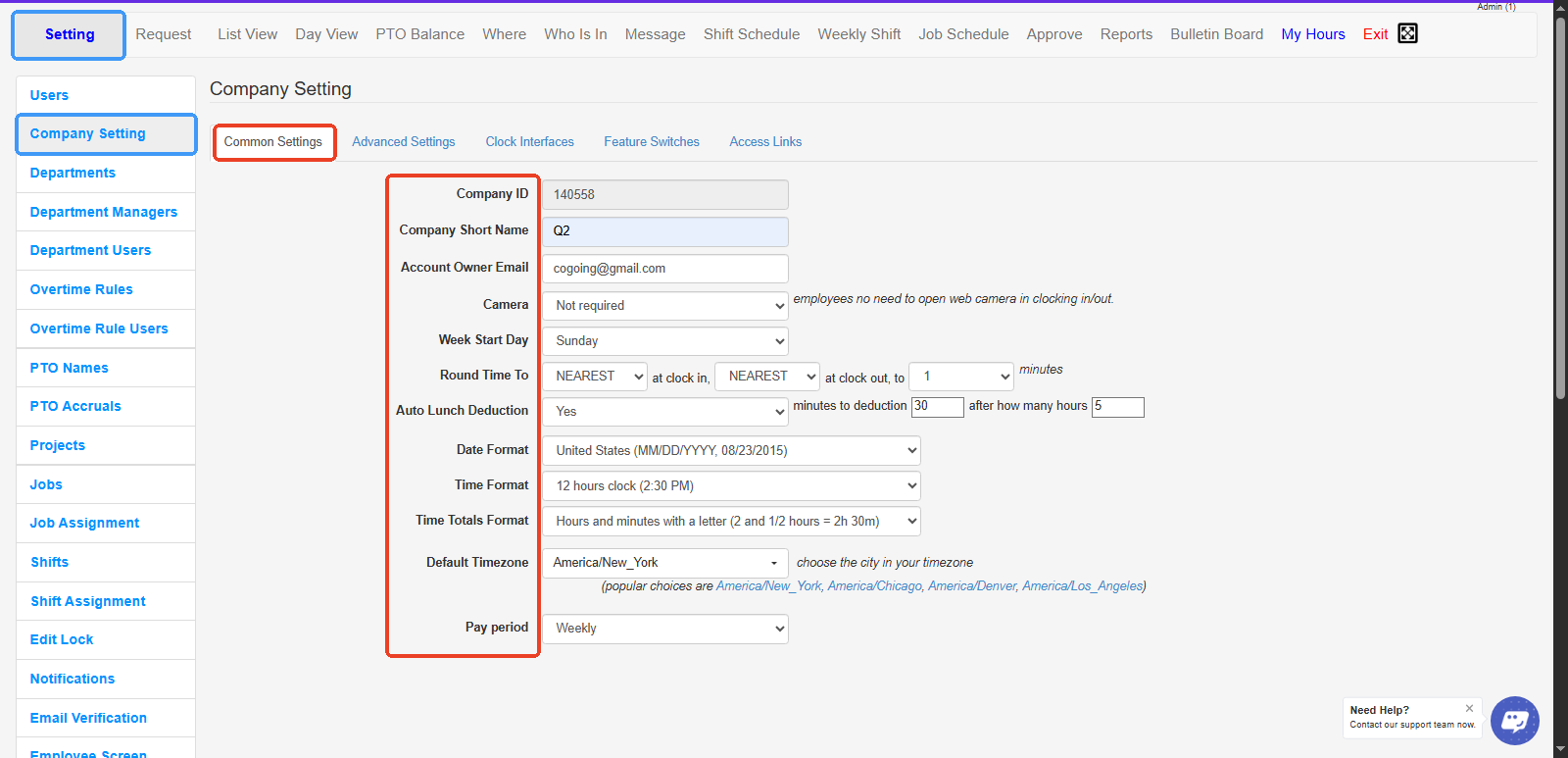Go to the Clock Interfaces tab
The height and width of the screenshot is (758, 1568).
coord(529,142)
